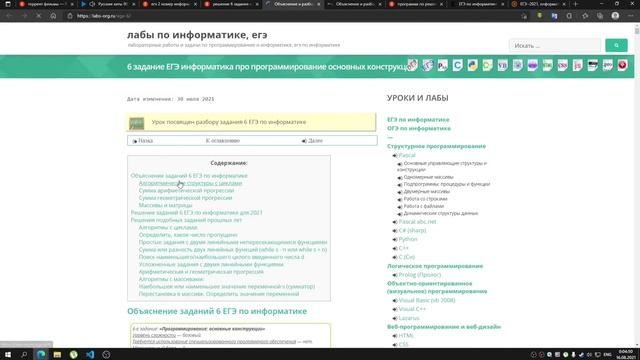
Task: Click the browser Home icon
Action: tap(53, 16)
